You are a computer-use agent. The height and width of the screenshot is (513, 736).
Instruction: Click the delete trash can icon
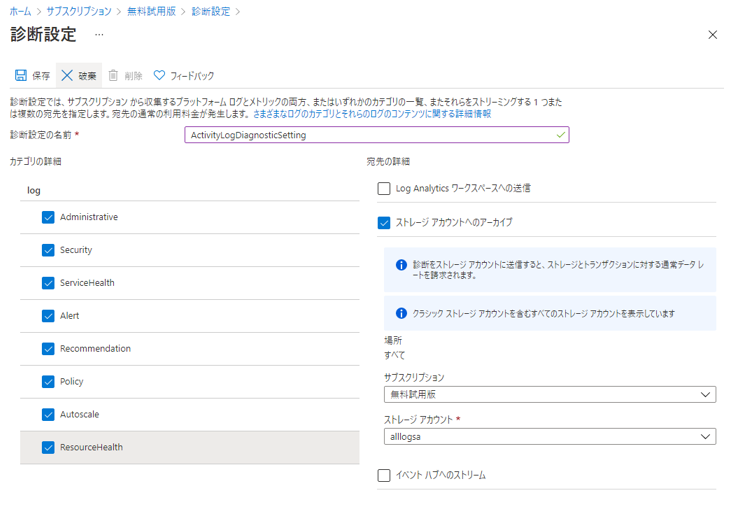pos(113,75)
